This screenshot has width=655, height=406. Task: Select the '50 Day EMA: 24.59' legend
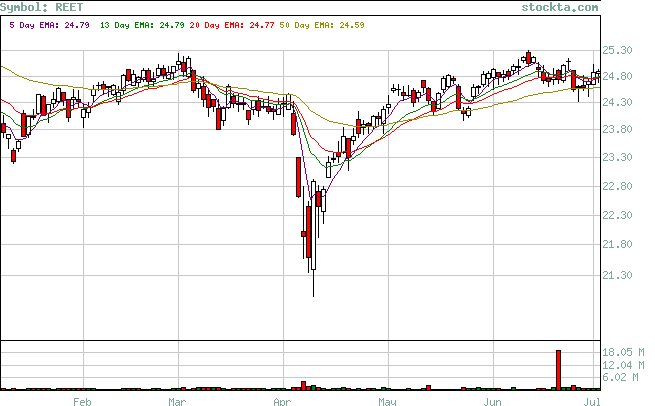click(322, 25)
